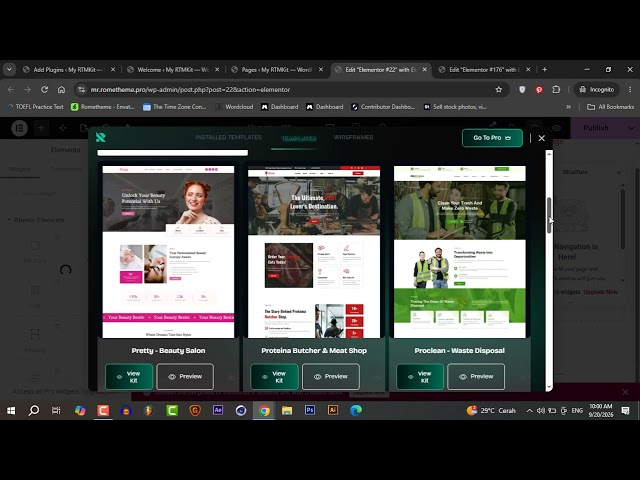The width and height of the screenshot is (640, 480).
Task: Preview the Proclean - Waste Disposal template
Action: [476, 377]
